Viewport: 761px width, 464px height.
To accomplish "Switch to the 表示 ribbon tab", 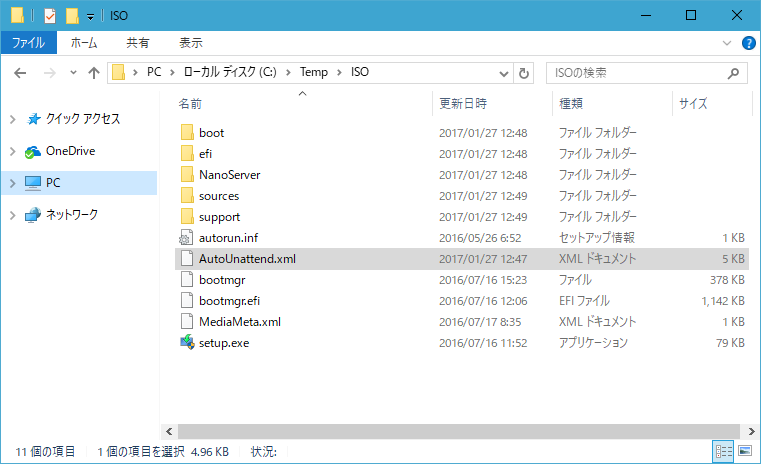I will [x=191, y=43].
